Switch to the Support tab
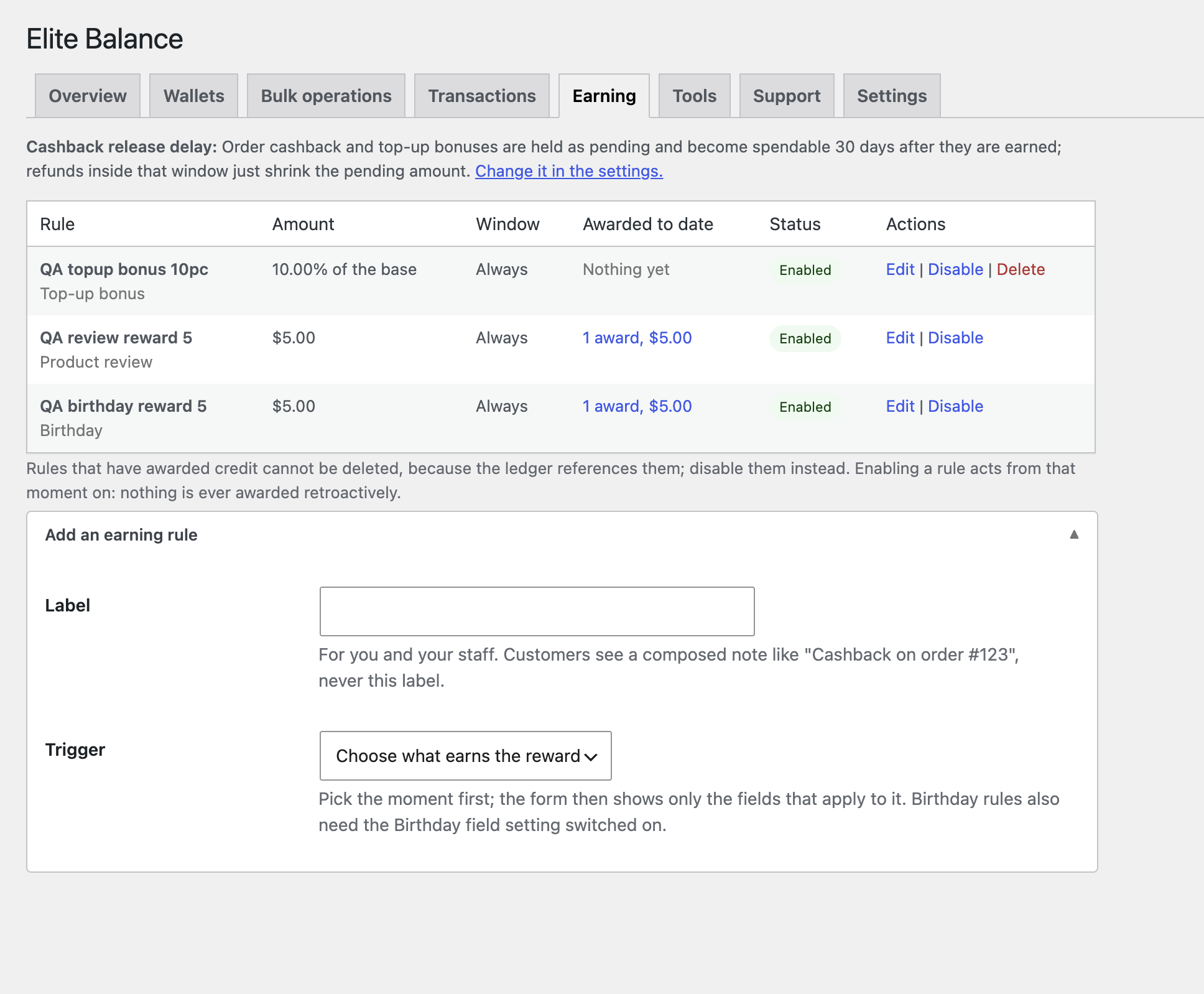Viewport: 1204px width, 994px height. coord(787,96)
